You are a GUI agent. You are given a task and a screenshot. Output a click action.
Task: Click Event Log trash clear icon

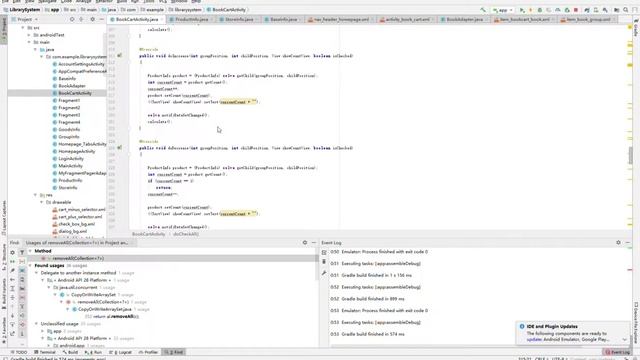click(x=324, y=262)
